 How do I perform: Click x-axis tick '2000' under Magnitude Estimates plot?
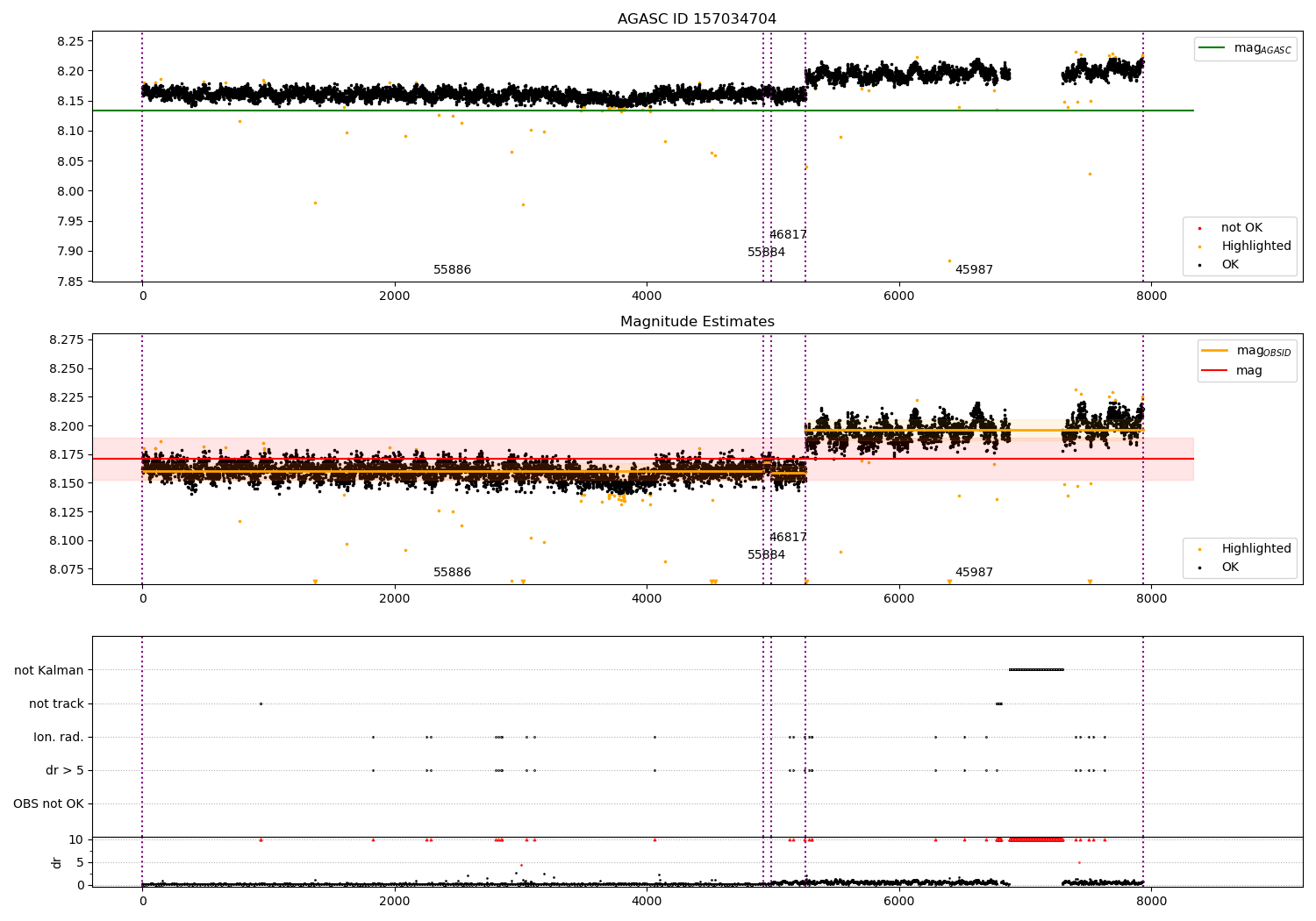pyautogui.click(x=395, y=599)
